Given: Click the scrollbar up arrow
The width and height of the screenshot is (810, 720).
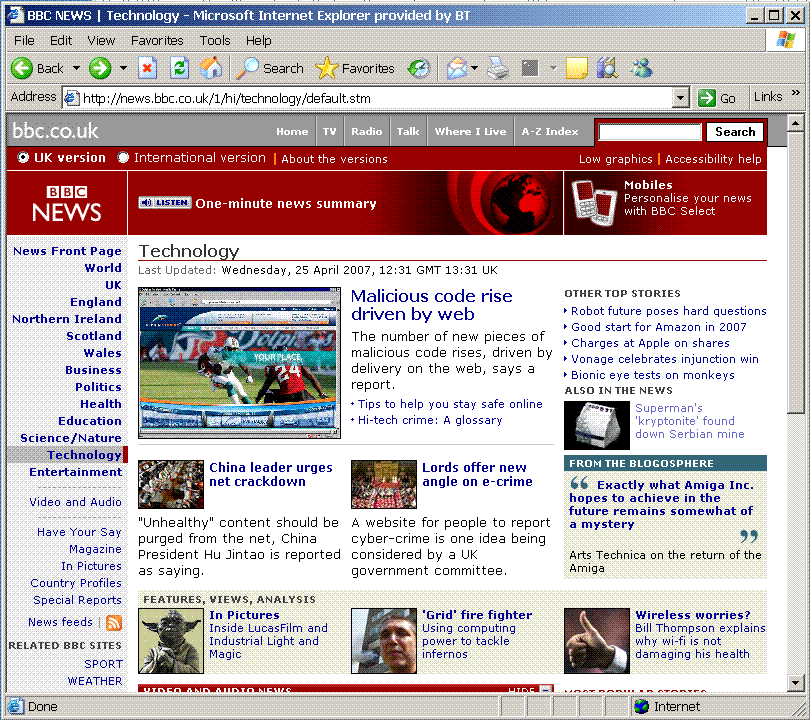Looking at the screenshot, I should pyautogui.click(x=796, y=123).
